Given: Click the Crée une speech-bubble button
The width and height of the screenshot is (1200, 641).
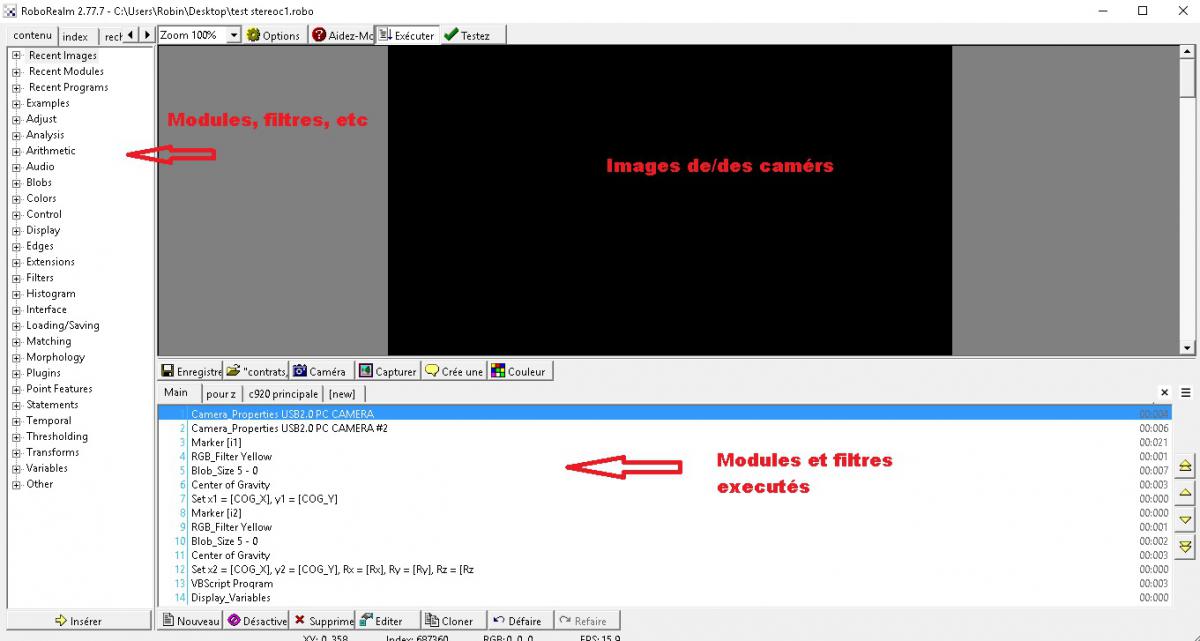Looking at the screenshot, I should click(x=454, y=371).
